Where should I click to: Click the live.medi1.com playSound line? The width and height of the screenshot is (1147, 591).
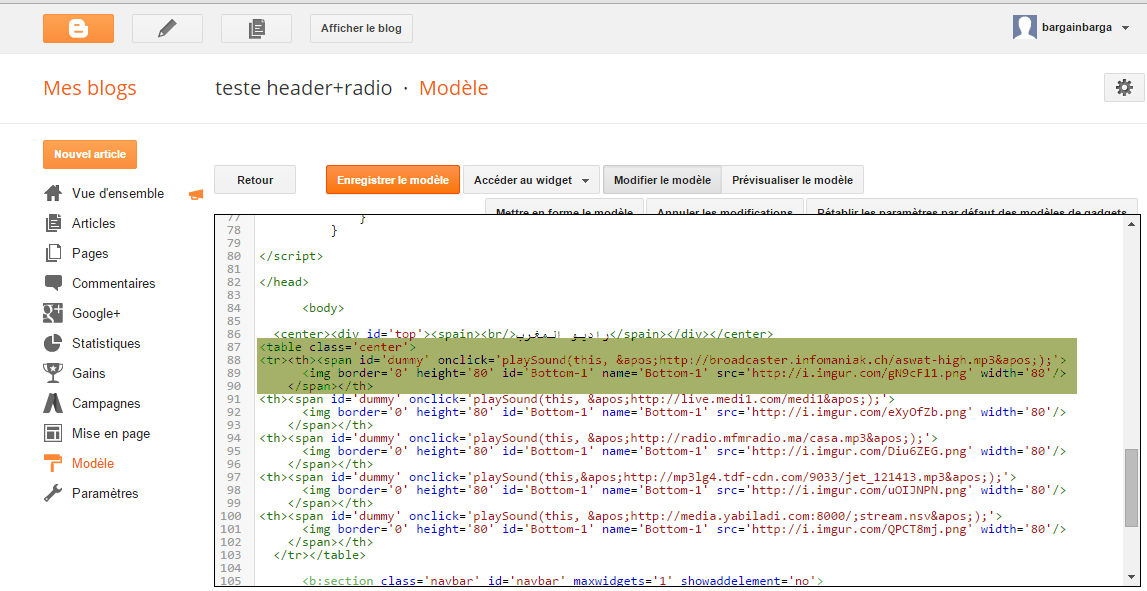(x=577, y=399)
